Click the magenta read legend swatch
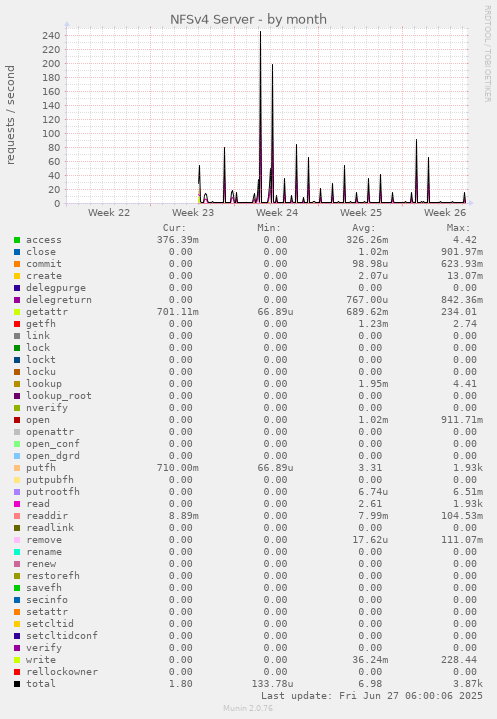Viewport: 497px width, 719px height. 17,504
